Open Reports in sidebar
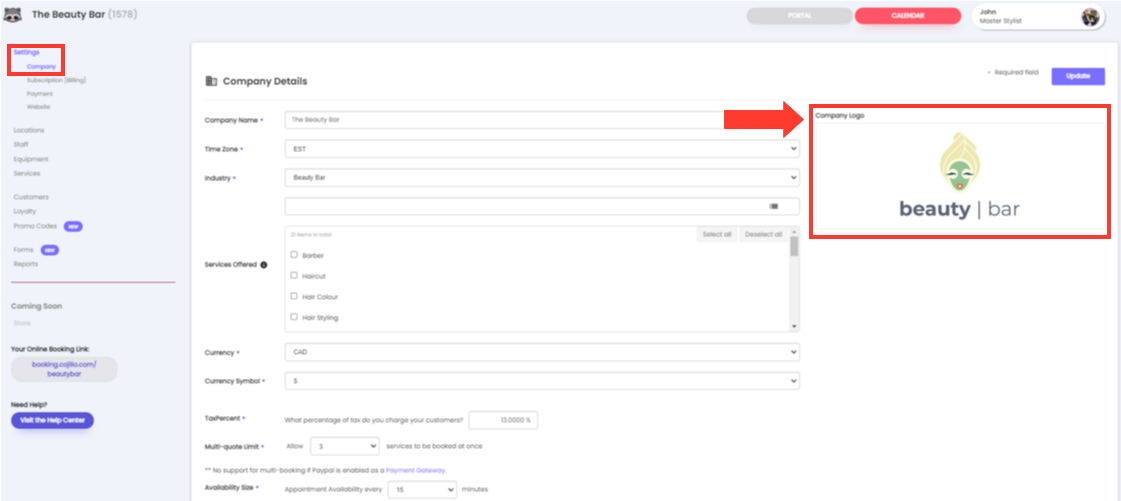This screenshot has width=1121, height=501. coord(26,264)
